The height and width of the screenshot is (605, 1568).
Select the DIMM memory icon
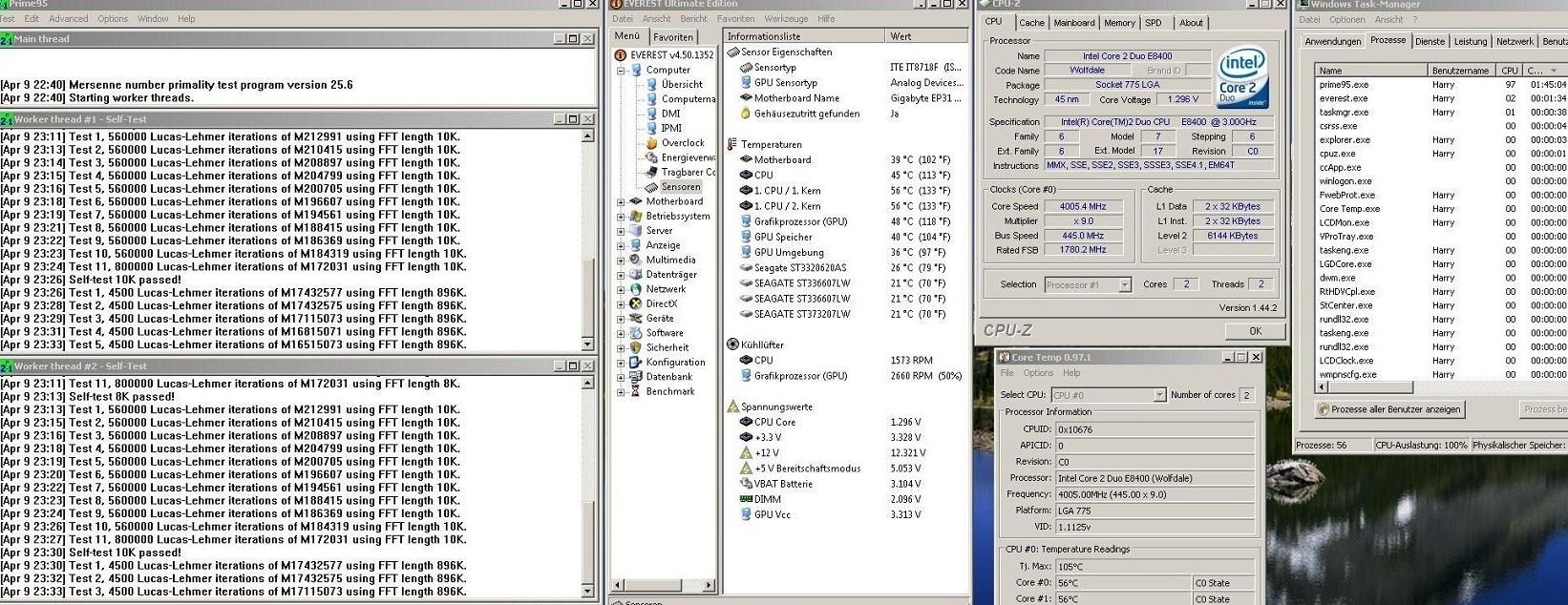[x=746, y=499]
